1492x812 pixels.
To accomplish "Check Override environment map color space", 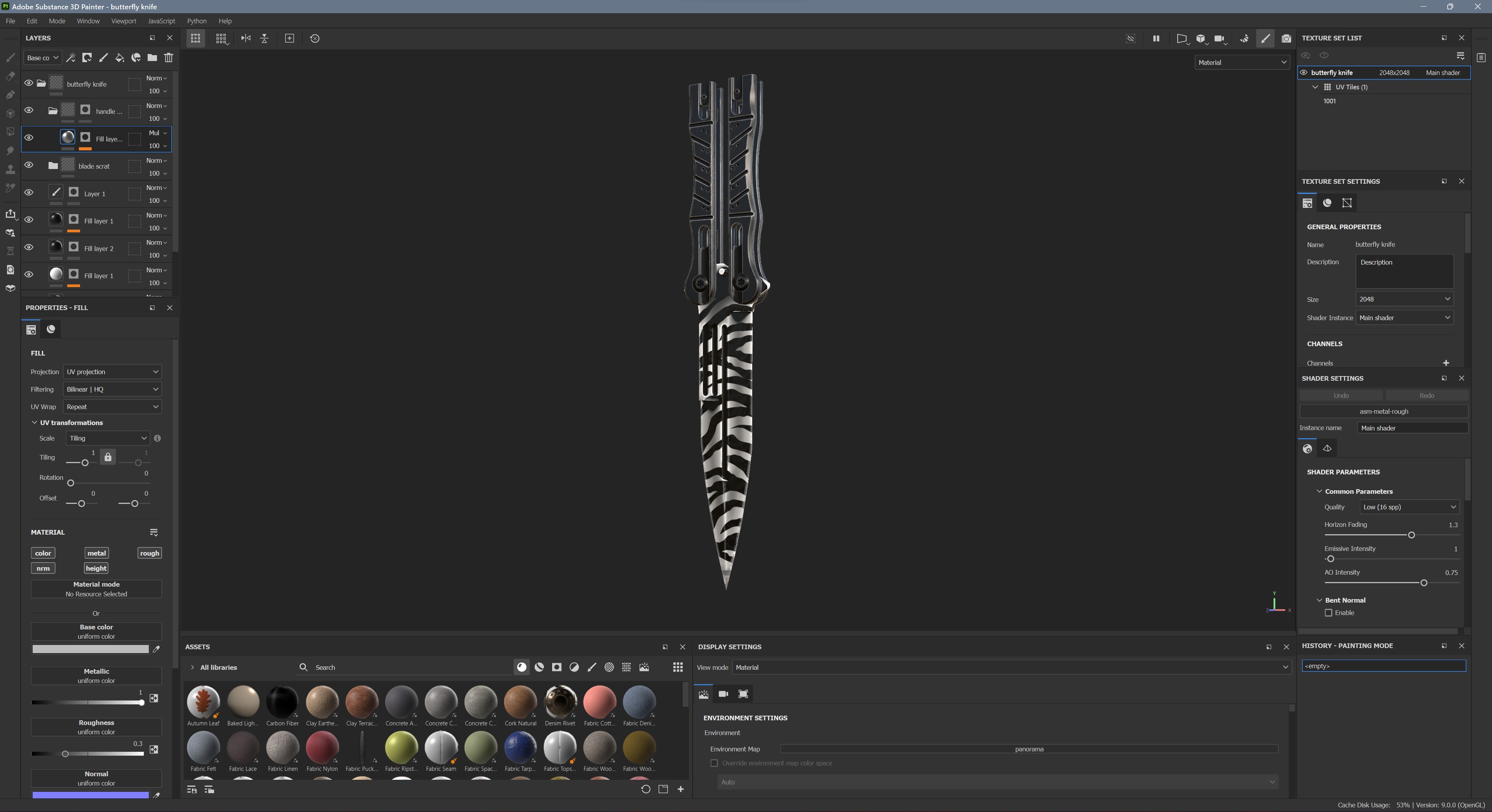I will [x=714, y=763].
